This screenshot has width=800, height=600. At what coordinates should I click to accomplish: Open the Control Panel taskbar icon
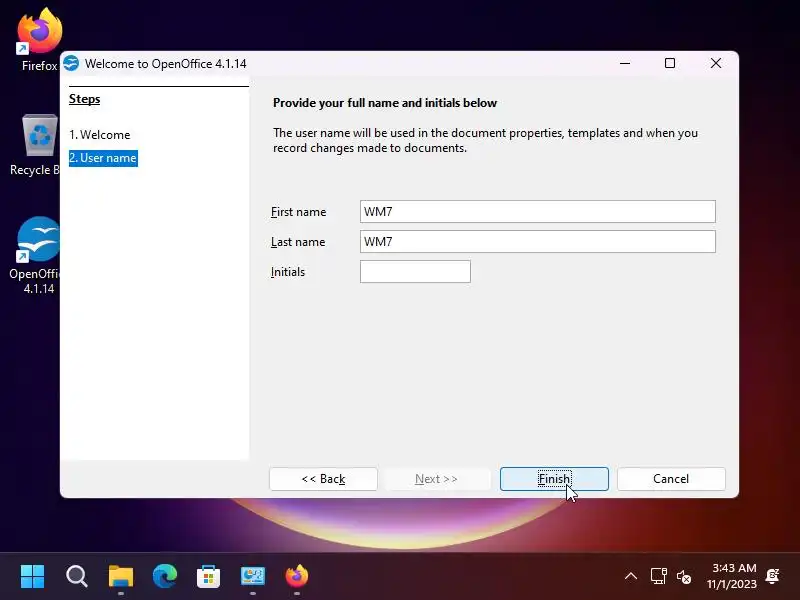coord(253,577)
